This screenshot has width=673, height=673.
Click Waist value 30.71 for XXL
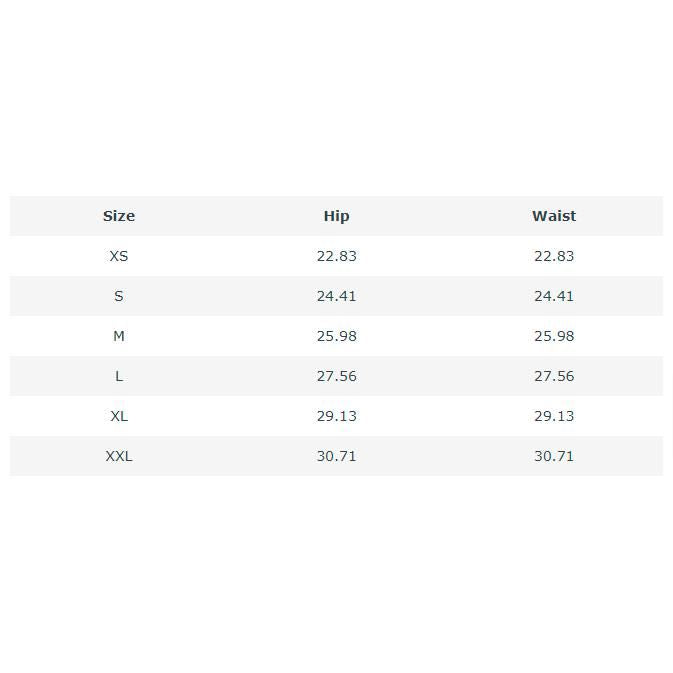tap(554, 456)
